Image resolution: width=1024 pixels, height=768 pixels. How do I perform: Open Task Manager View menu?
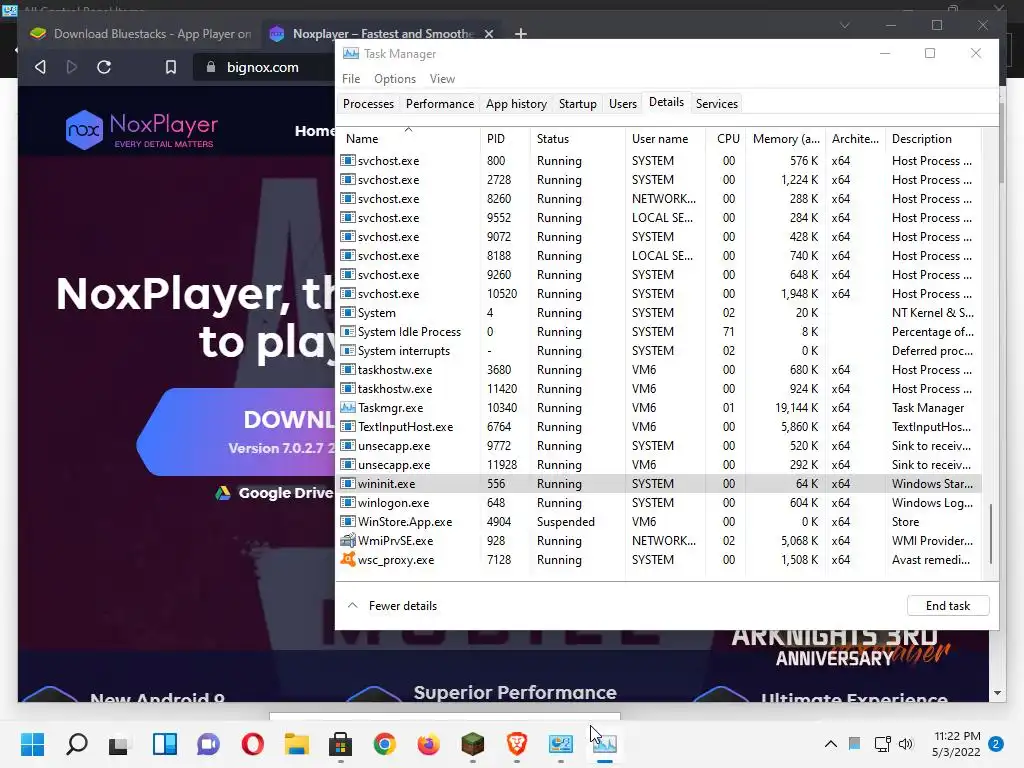(442, 78)
